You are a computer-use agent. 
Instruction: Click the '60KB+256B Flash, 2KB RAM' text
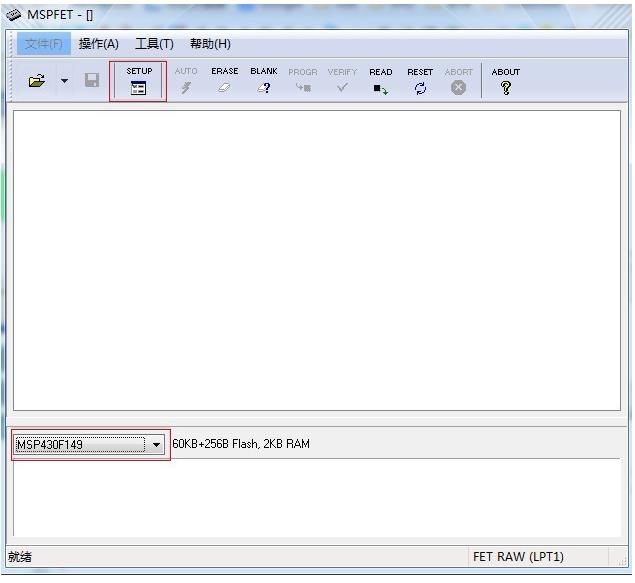point(241,444)
